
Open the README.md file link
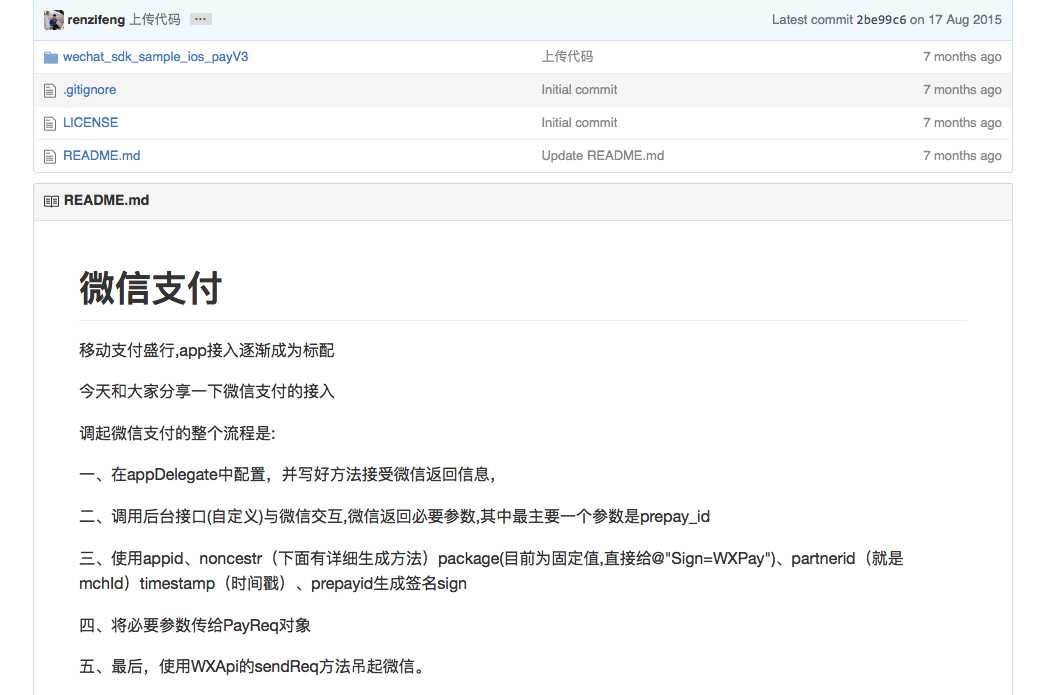[x=102, y=156]
